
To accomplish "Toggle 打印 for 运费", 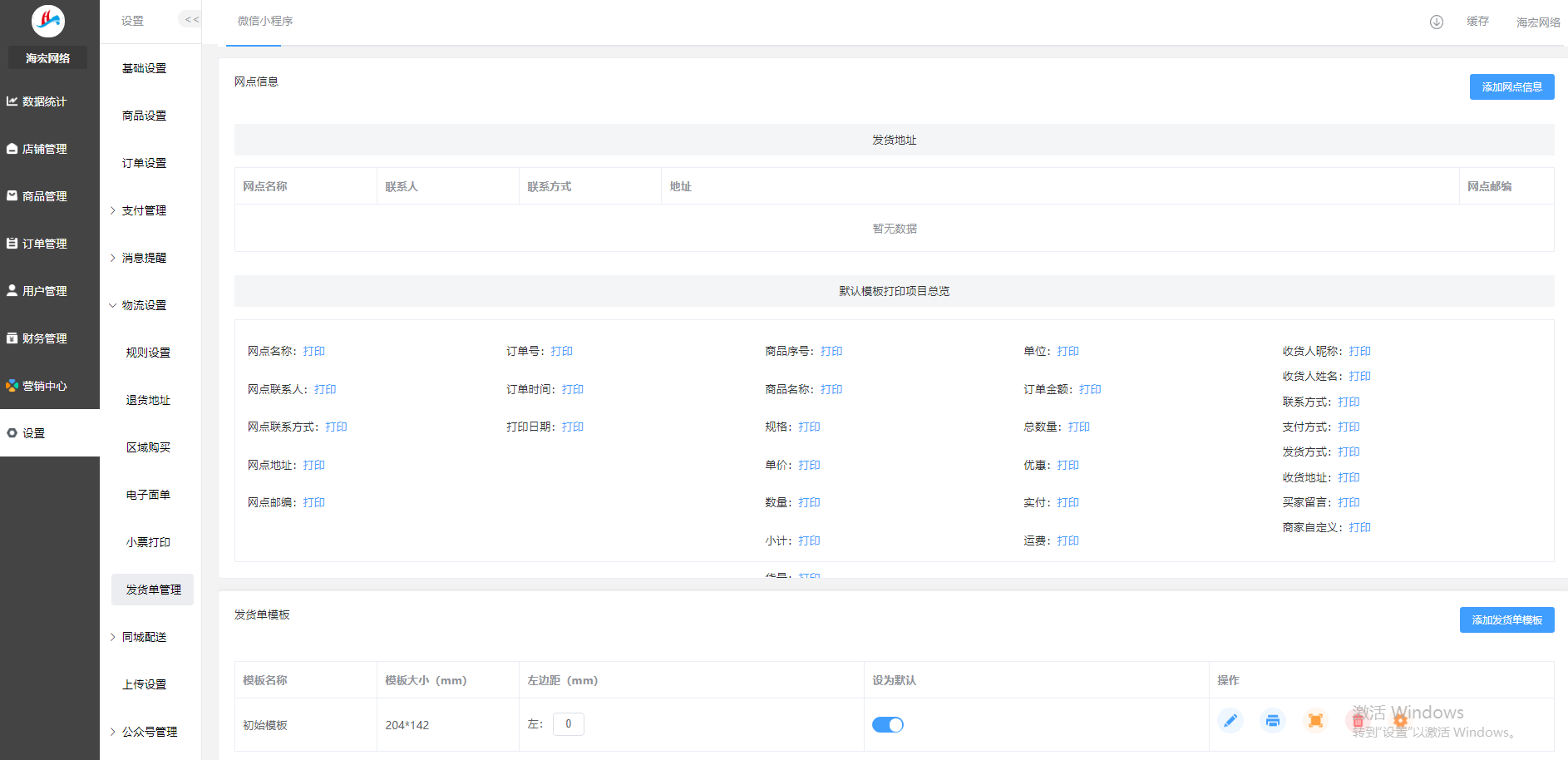I will click(1068, 540).
